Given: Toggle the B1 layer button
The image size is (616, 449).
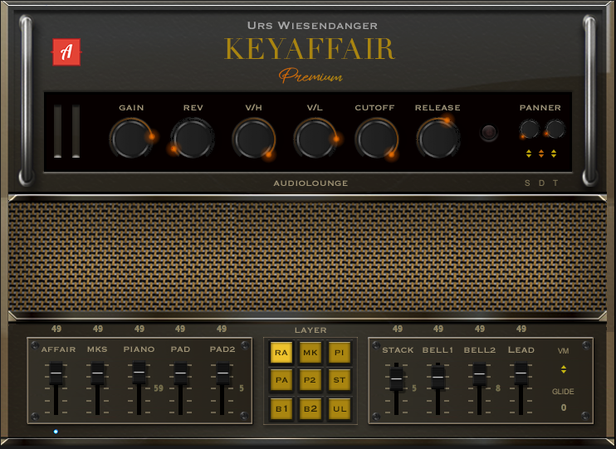Looking at the screenshot, I should [281, 409].
